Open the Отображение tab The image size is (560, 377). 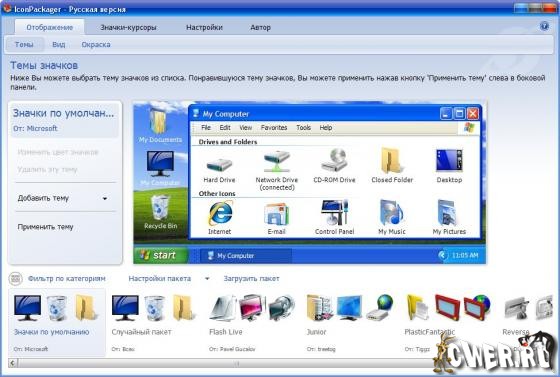pos(50,27)
